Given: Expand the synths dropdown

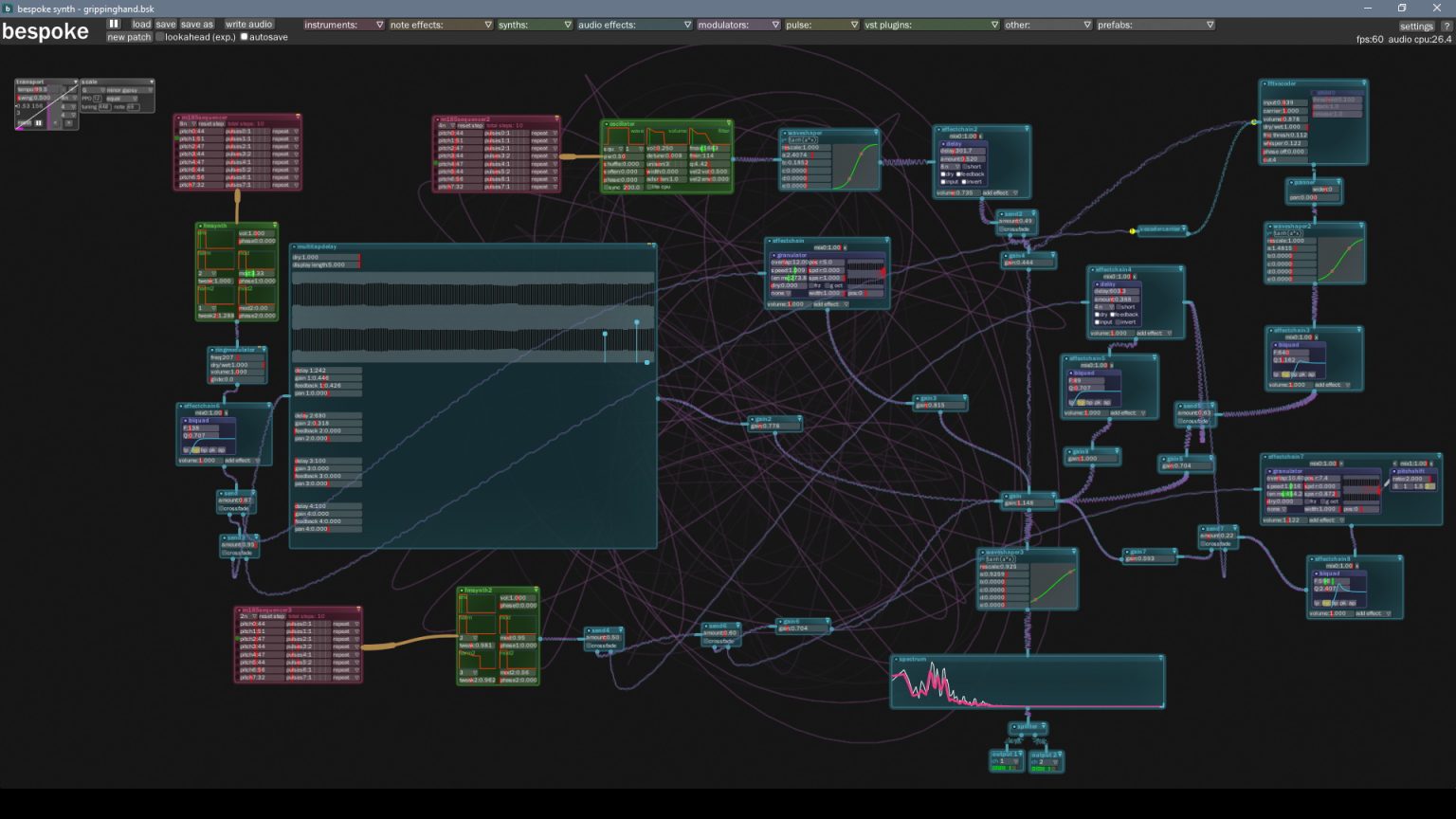Looking at the screenshot, I should pos(535,25).
